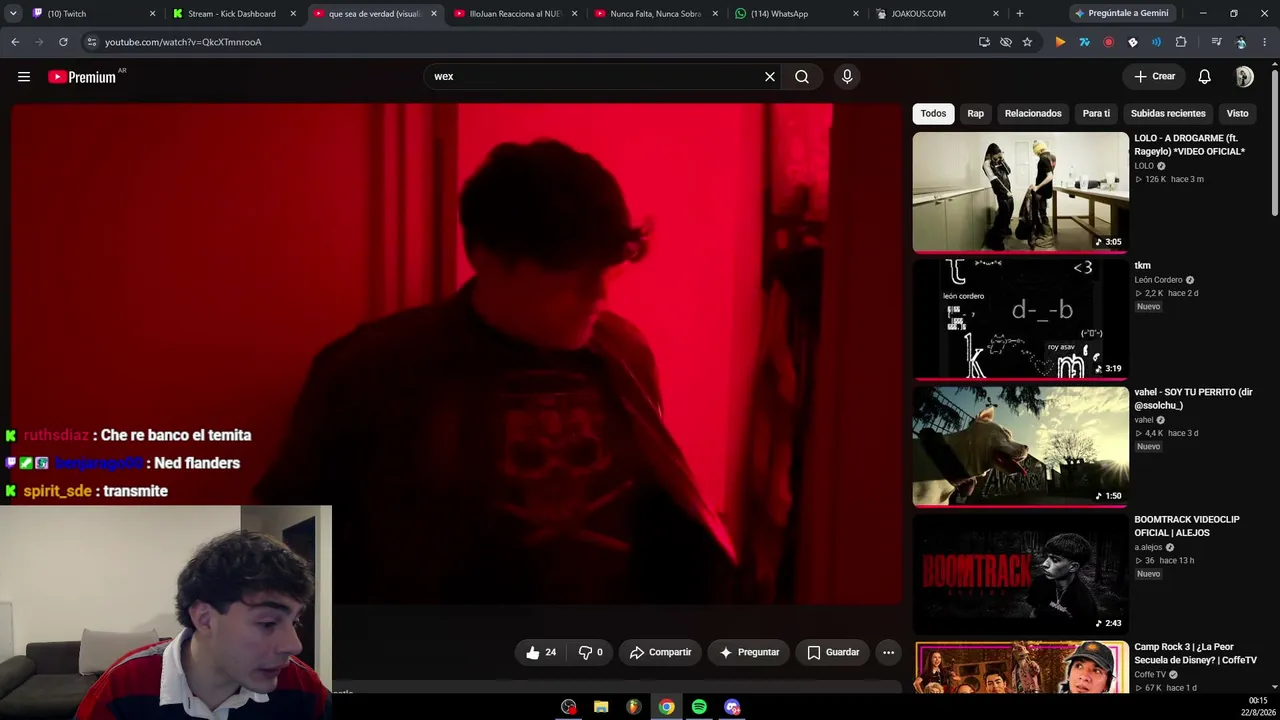
Task: Open a new browser tab
Action: point(1019,14)
